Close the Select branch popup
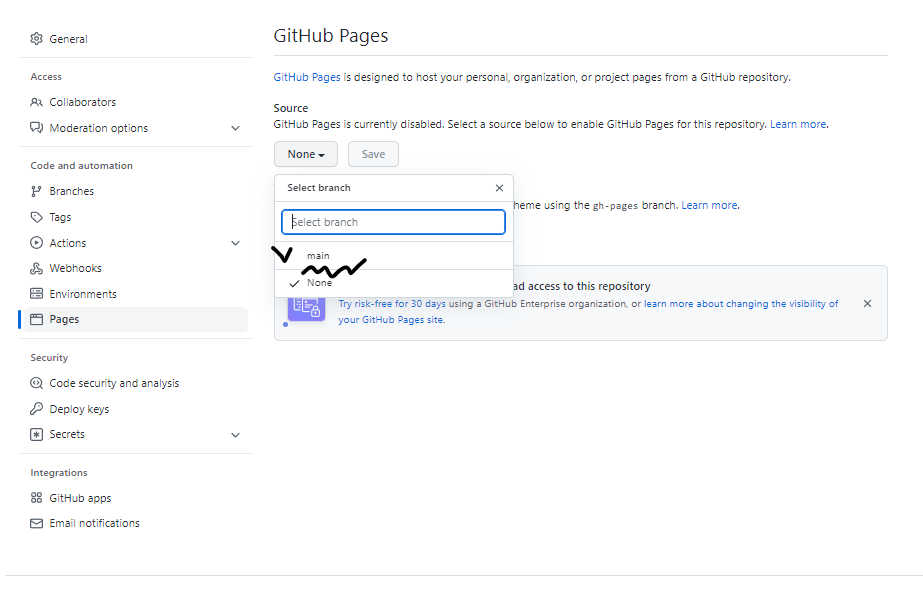Image resolution: width=923 pixels, height=589 pixels. pos(499,188)
